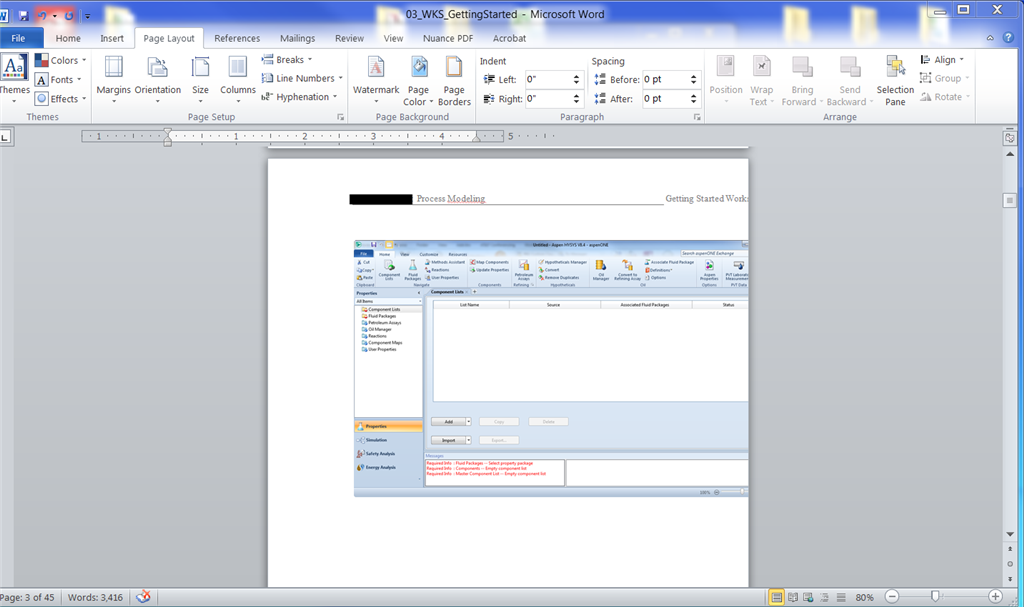Open the Columns menu
The height and width of the screenshot is (607, 1024).
point(238,80)
